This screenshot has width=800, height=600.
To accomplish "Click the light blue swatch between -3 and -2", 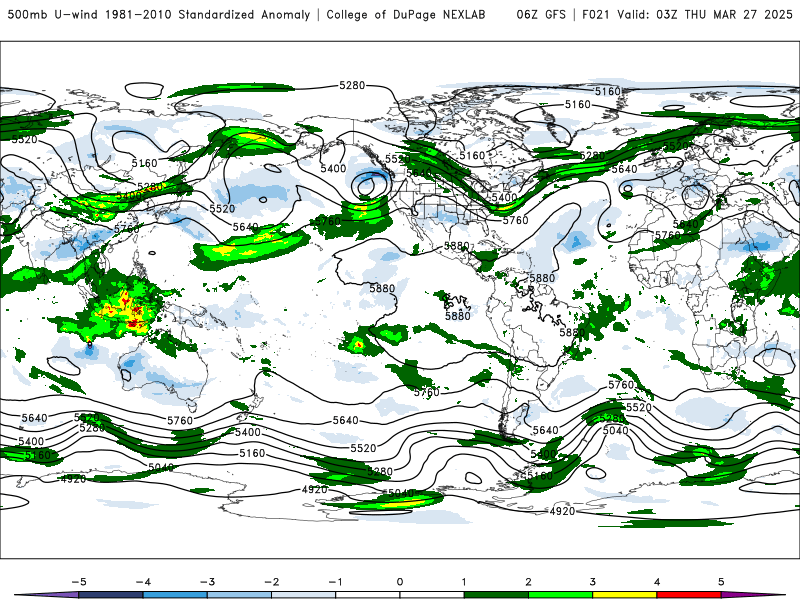I will click(x=239, y=595).
